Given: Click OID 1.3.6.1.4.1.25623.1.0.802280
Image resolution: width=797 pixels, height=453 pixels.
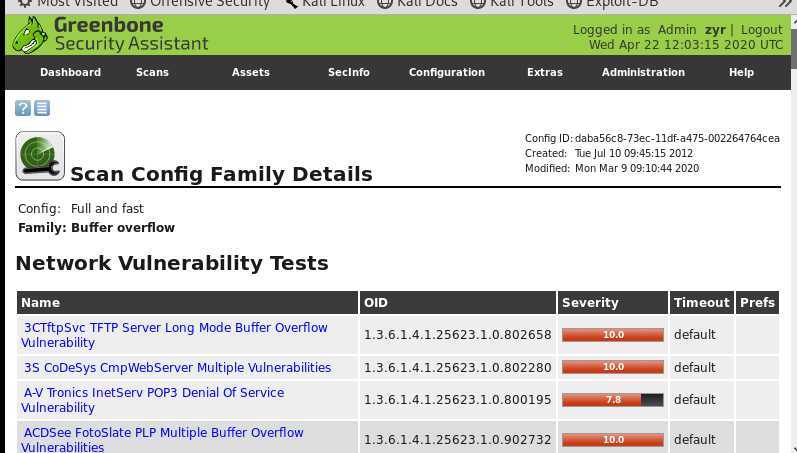Looking at the screenshot, I should (x=457, y=367).
